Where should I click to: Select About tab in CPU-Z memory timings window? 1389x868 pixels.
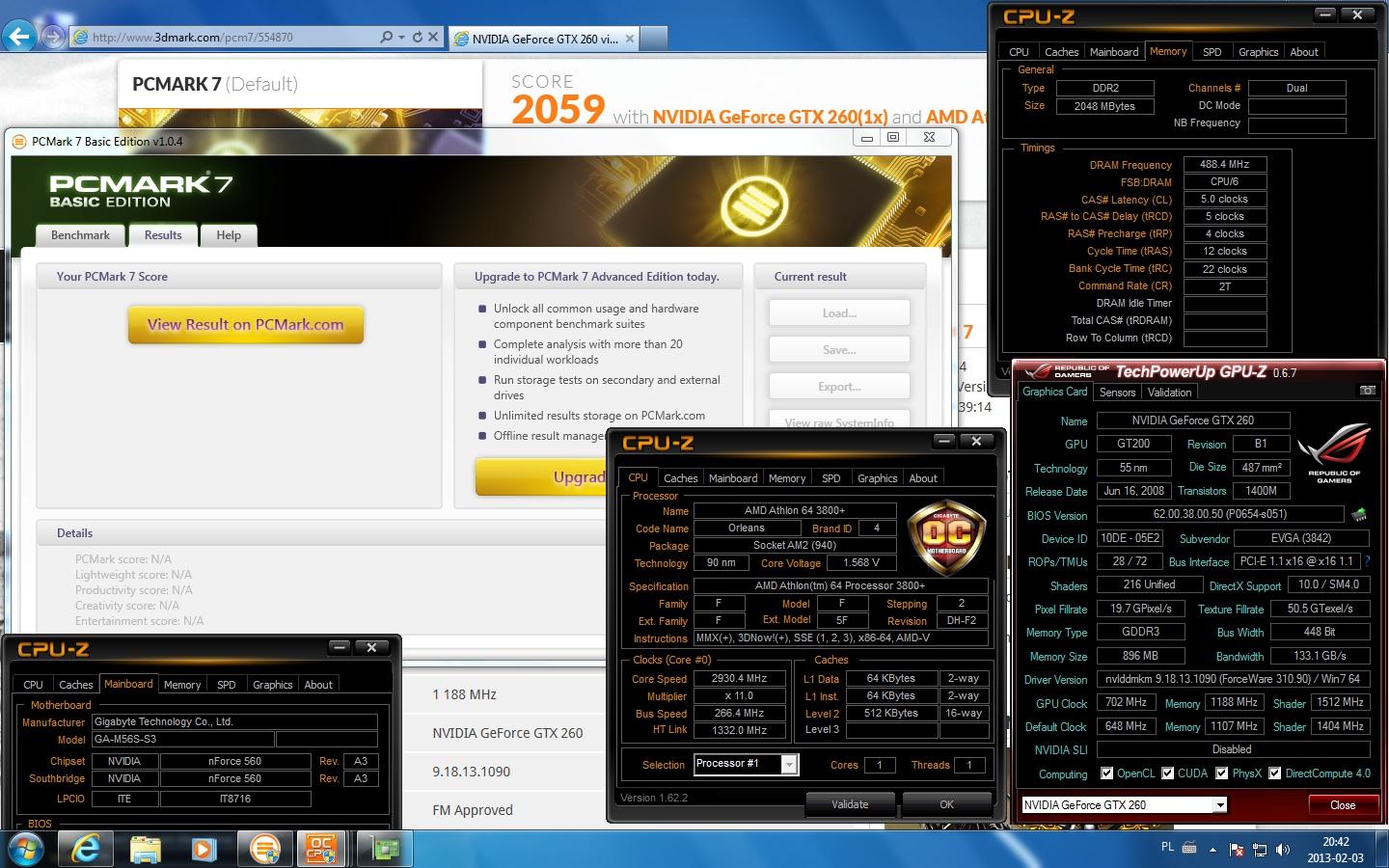(1304, 52)
